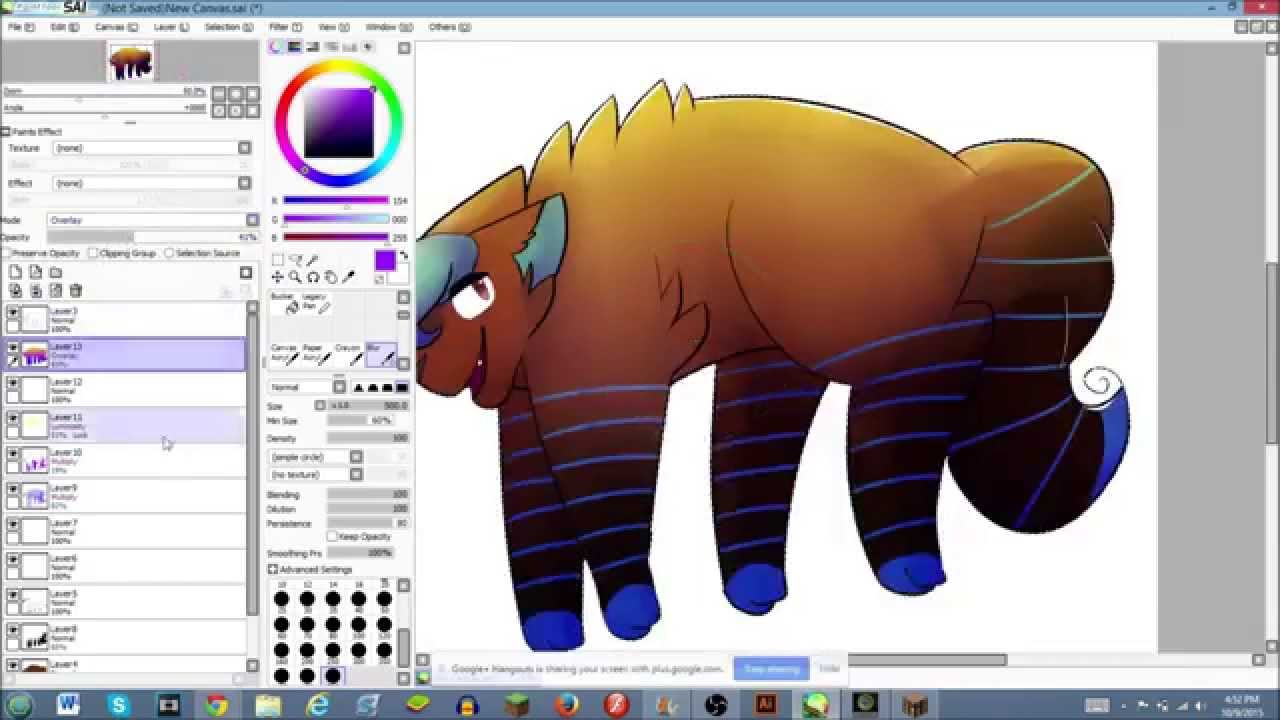Show the RGB slider panel
Screen dimensions: 1280x720
tap(295, 47)
